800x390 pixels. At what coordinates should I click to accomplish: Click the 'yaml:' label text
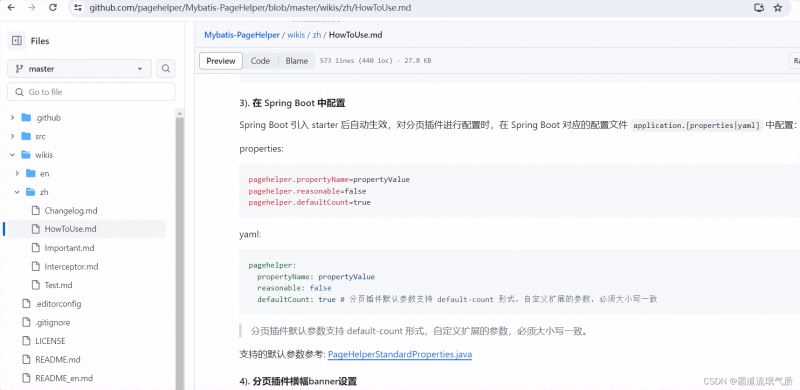click(250, 234)
